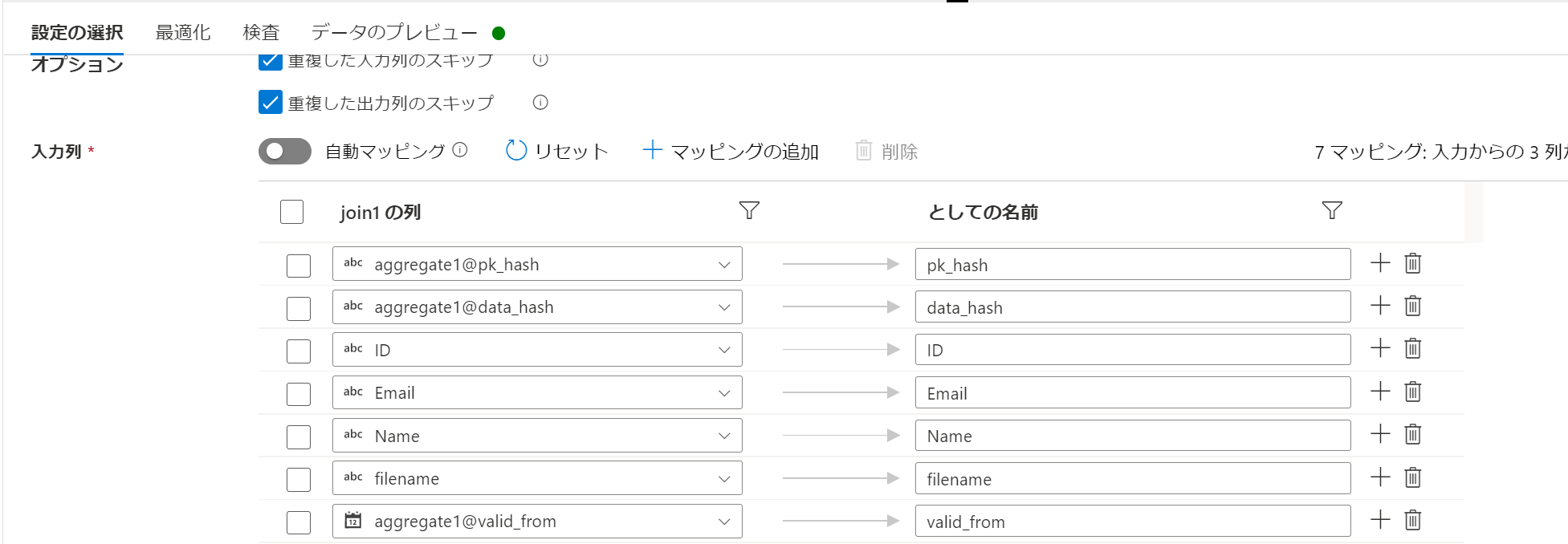Delete the pk_hash mapping row trash icon
1568x544 pixels.
1413,263
